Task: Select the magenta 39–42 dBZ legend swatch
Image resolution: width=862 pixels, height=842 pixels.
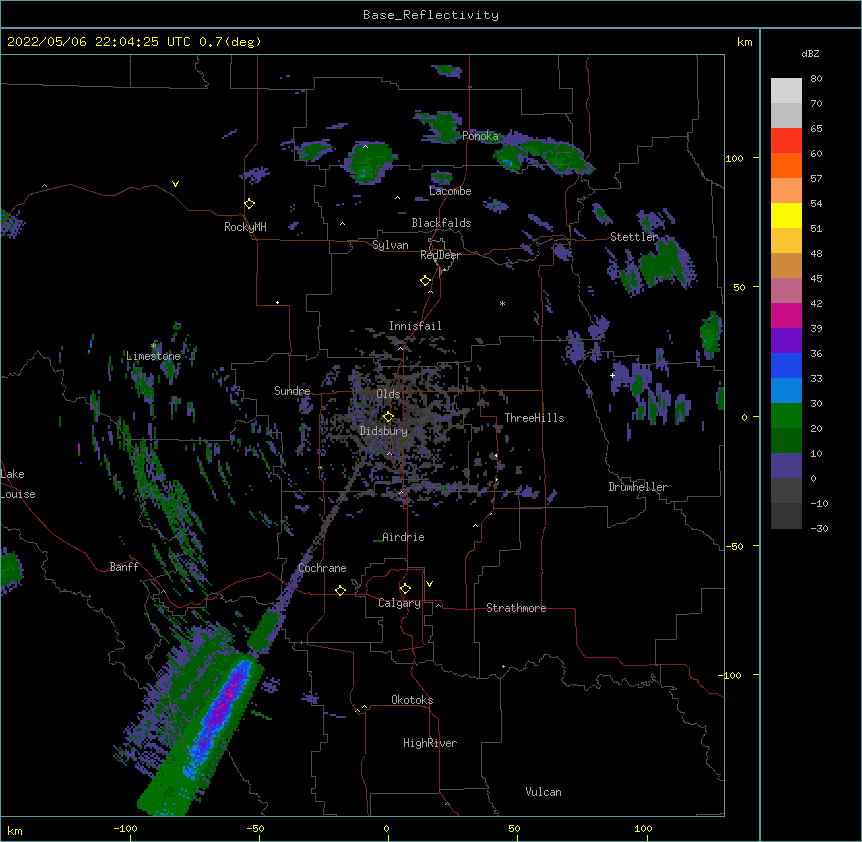Action: click(786, 315)
